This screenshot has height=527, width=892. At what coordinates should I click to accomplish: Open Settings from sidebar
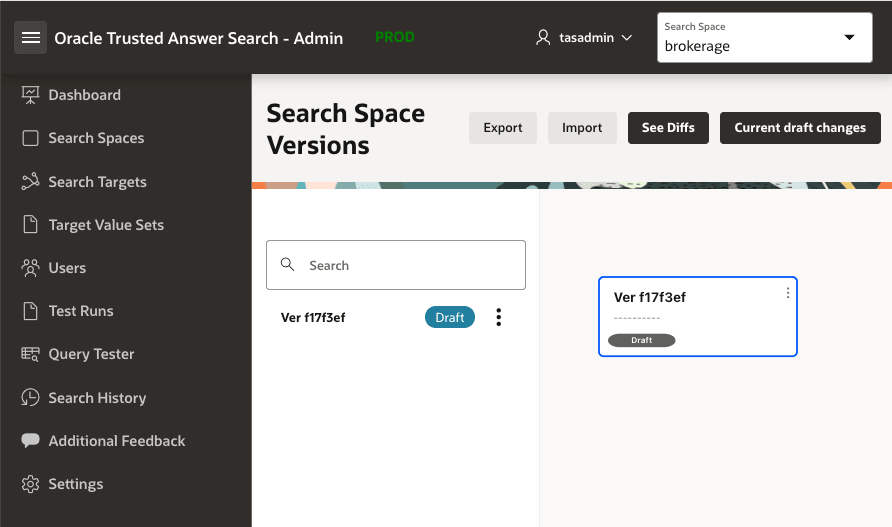(x=76, y=484)
